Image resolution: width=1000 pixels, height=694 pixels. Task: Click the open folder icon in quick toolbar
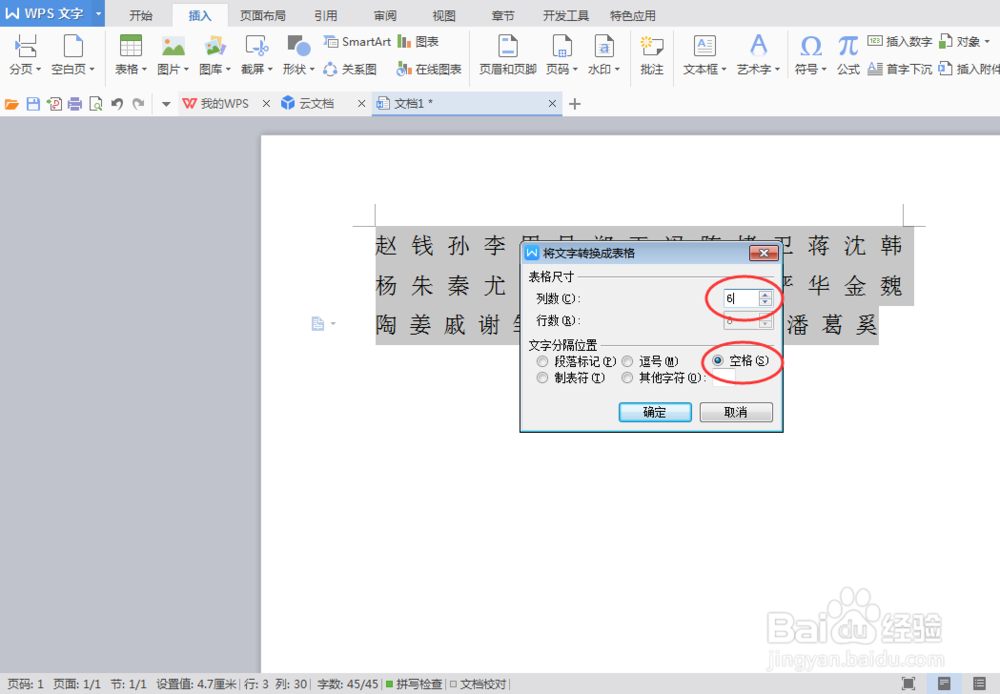pos(11,104)
